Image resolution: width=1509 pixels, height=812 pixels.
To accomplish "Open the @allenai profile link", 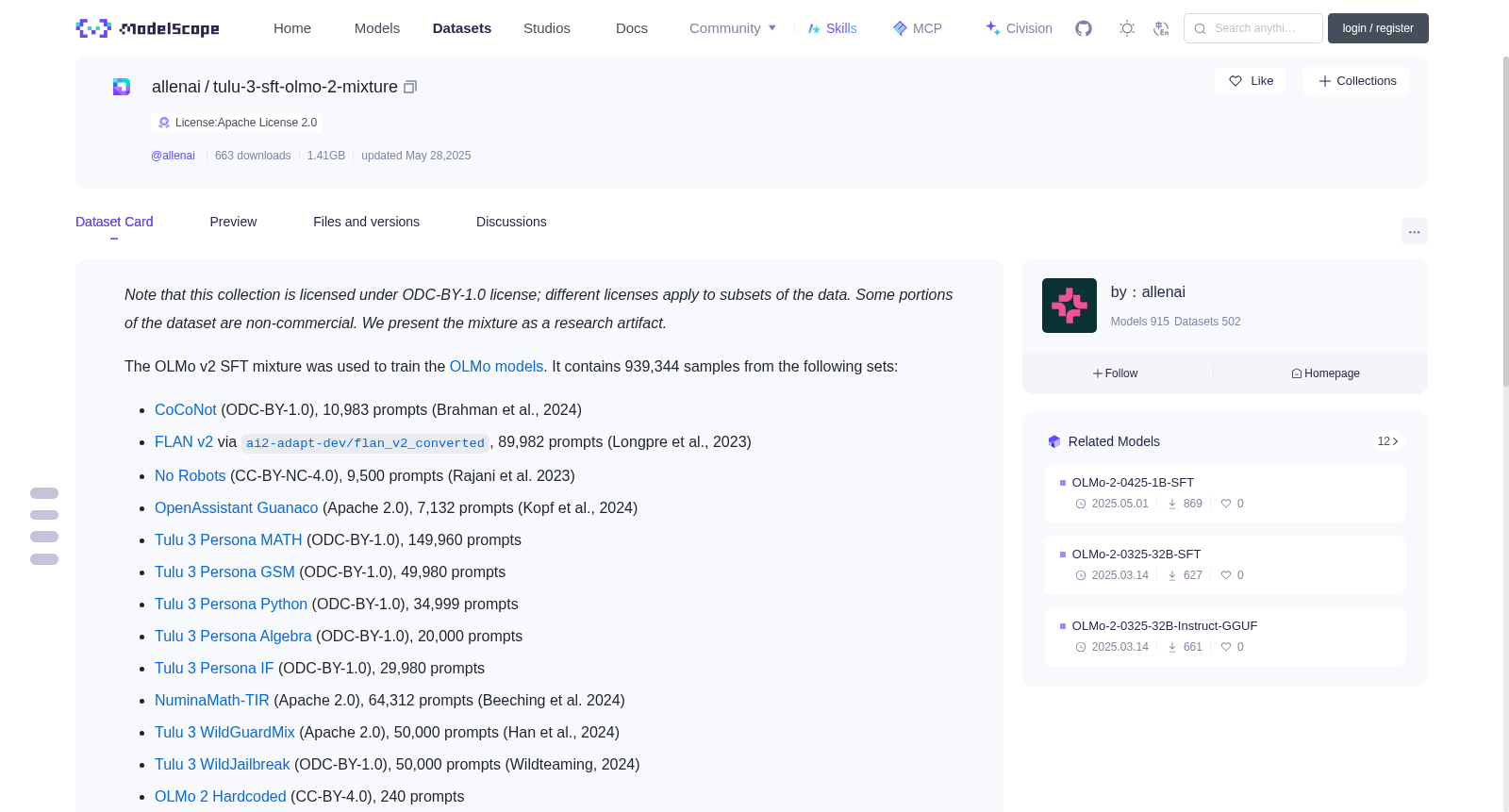I will click(173, 156).
